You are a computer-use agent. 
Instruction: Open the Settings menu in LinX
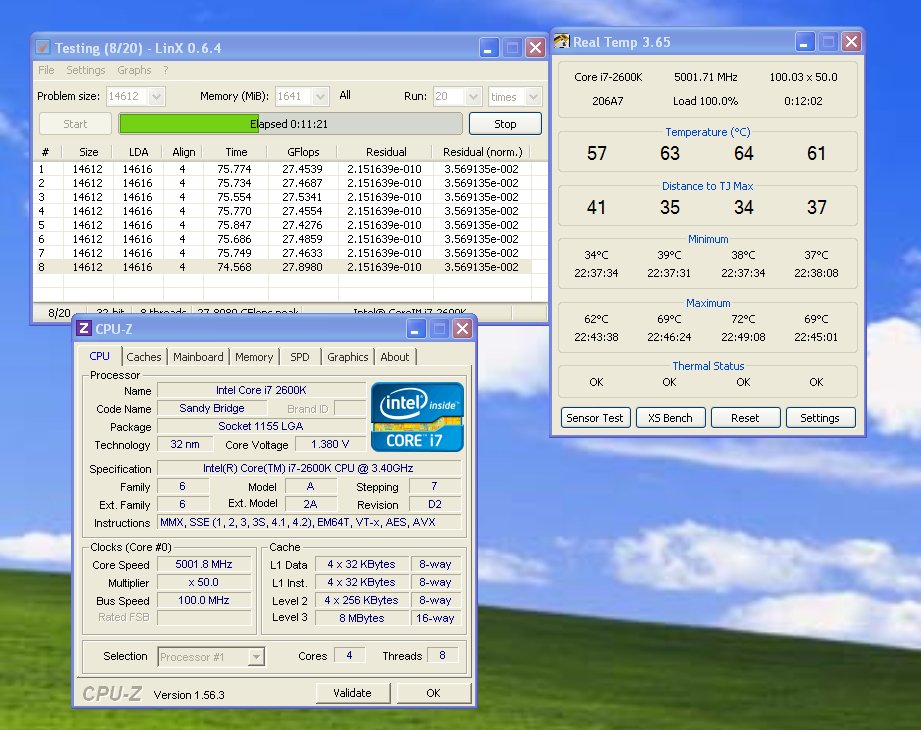click(x=86, y=71)
